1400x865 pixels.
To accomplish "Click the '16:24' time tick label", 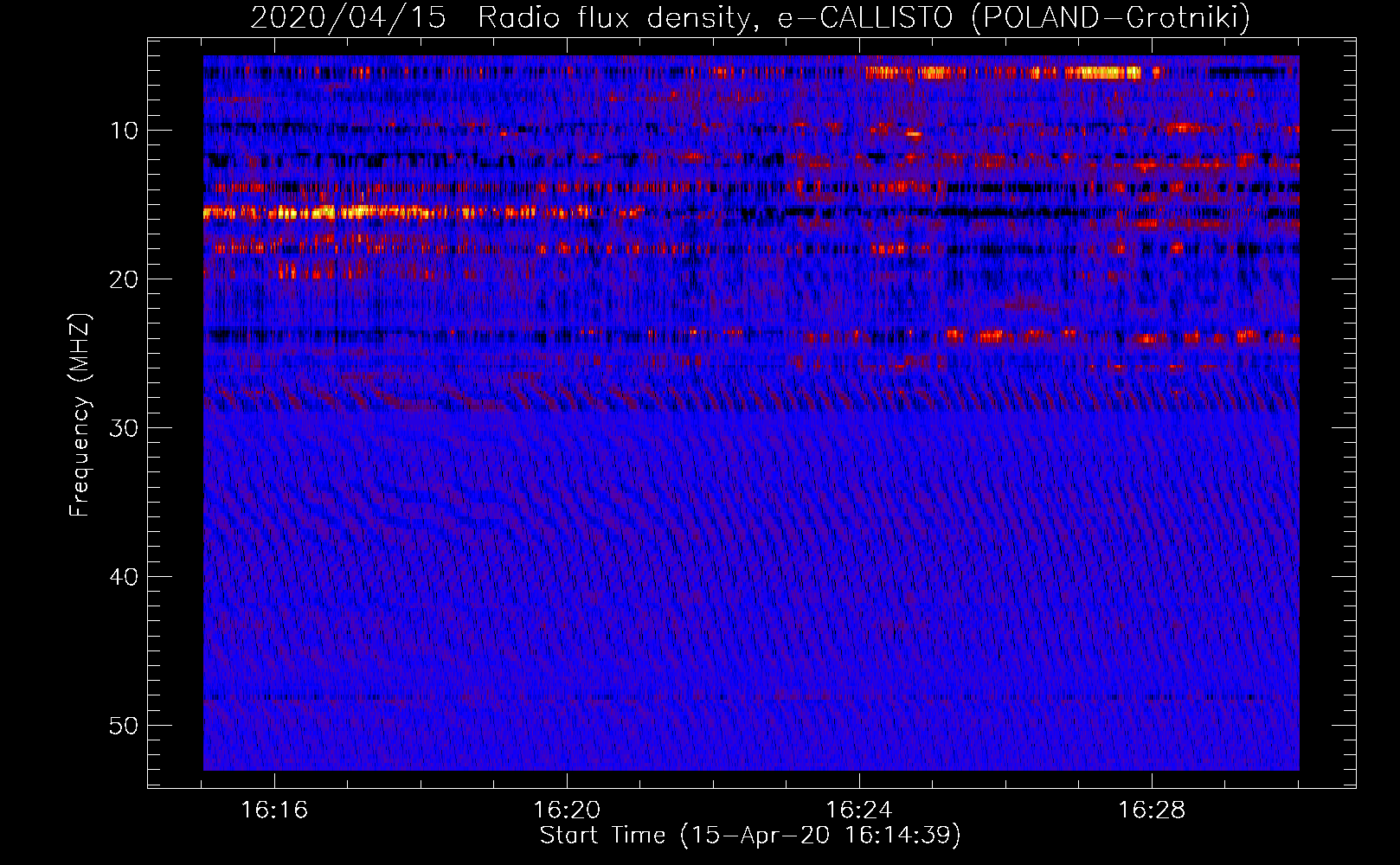I will tap(859, 811).
